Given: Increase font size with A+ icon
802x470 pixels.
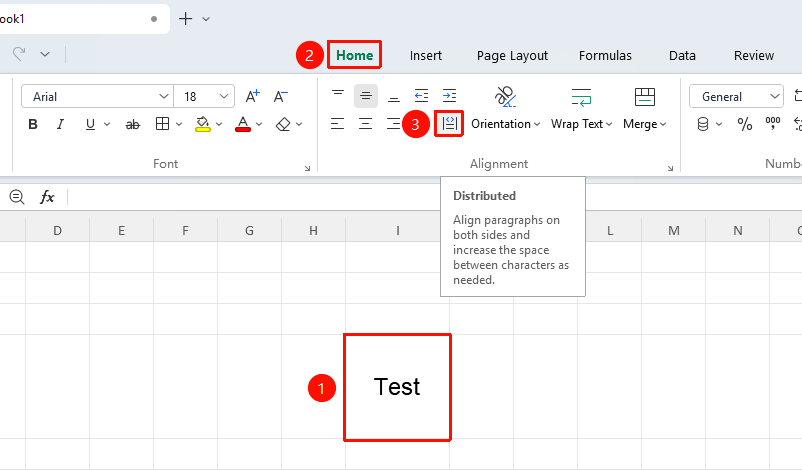Looking at the screenshot, I should (x=252, y=96).
